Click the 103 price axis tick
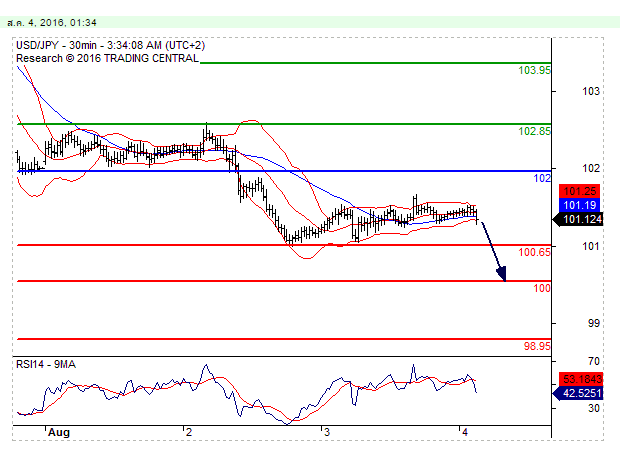620x452 pixels. [x=591, y=91]
